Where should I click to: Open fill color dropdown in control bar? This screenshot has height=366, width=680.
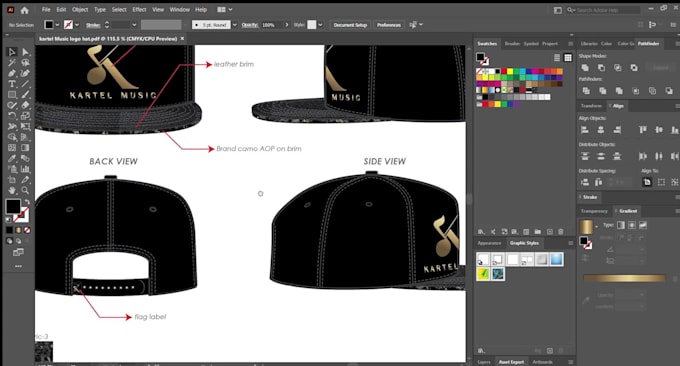click(x=57, y=25)
